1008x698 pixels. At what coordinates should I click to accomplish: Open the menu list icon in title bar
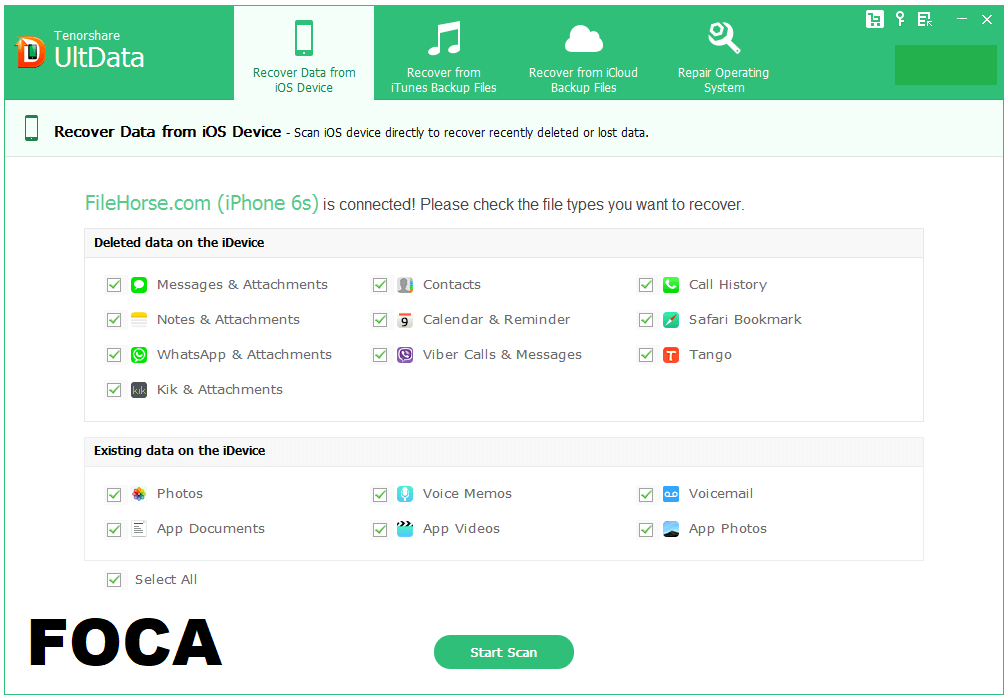tap(925, 19)
